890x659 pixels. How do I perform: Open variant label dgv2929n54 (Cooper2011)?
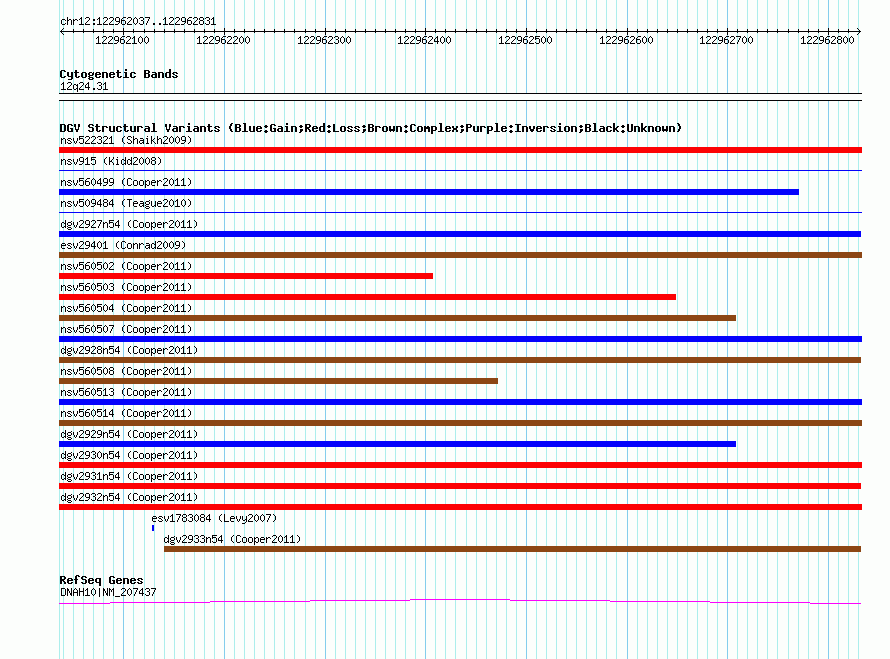point(129,434)
